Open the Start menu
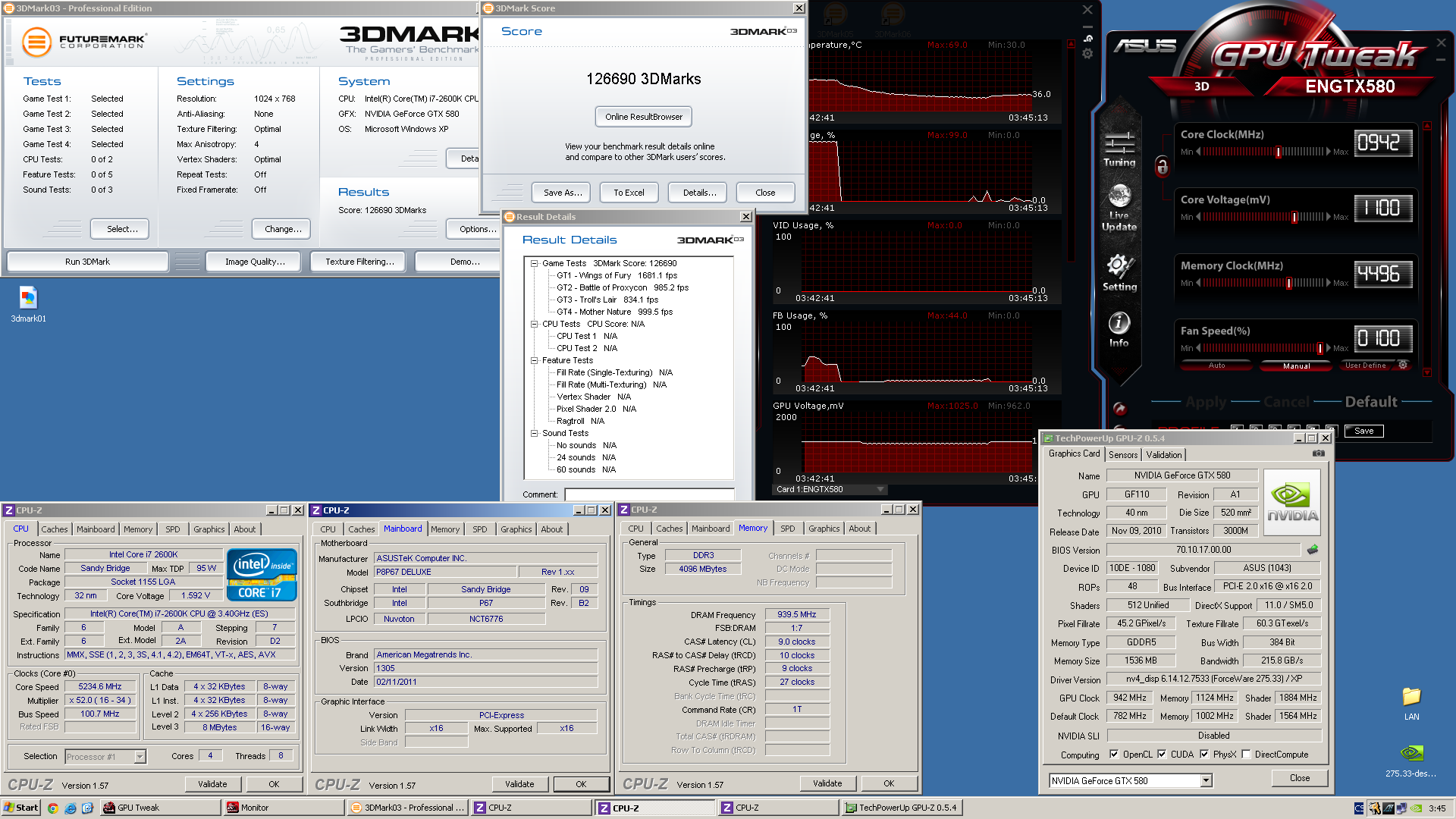Viewport: 1456px width, 819px height. point(21,808)
